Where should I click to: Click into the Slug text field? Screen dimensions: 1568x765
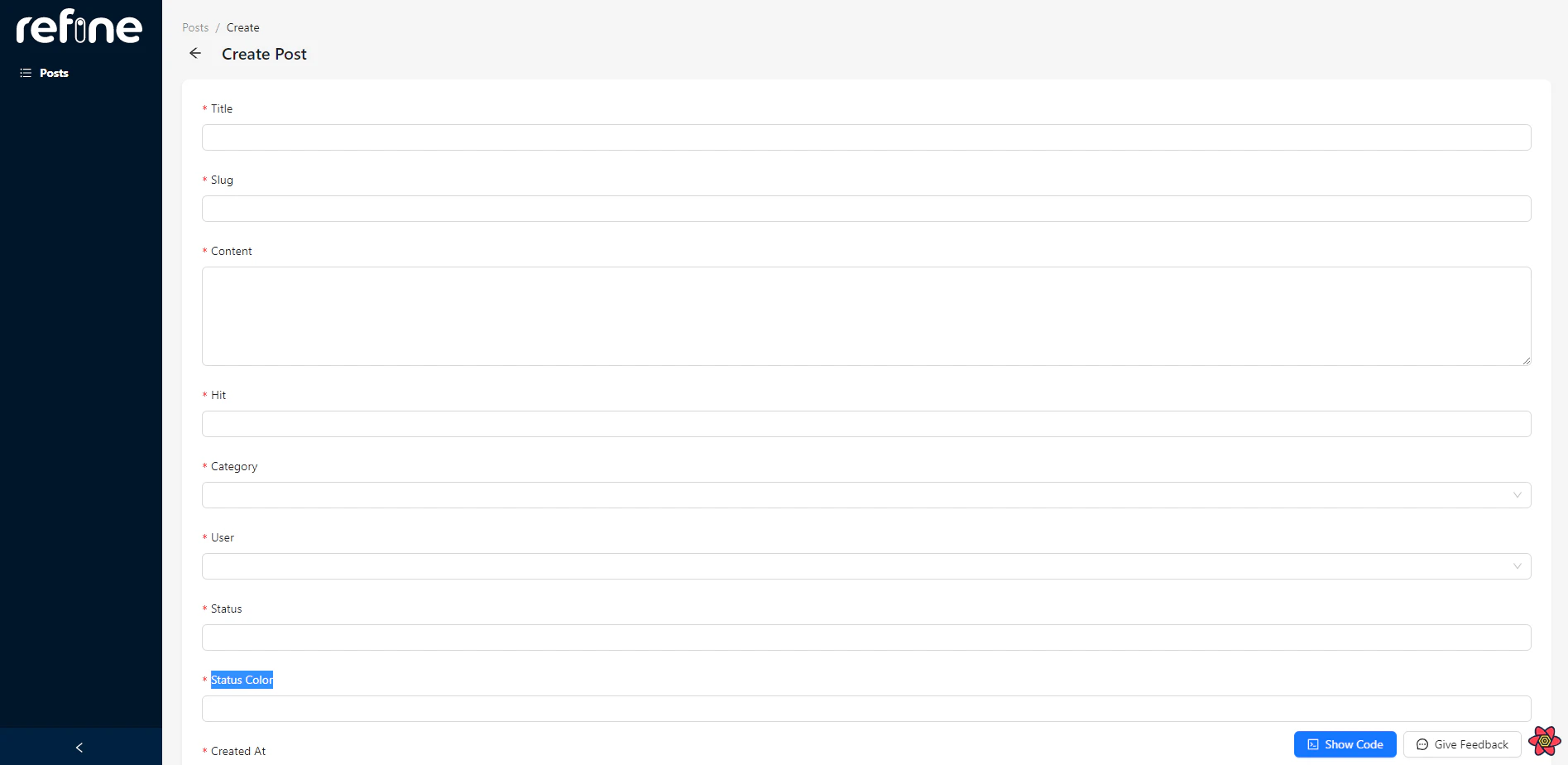866,209
